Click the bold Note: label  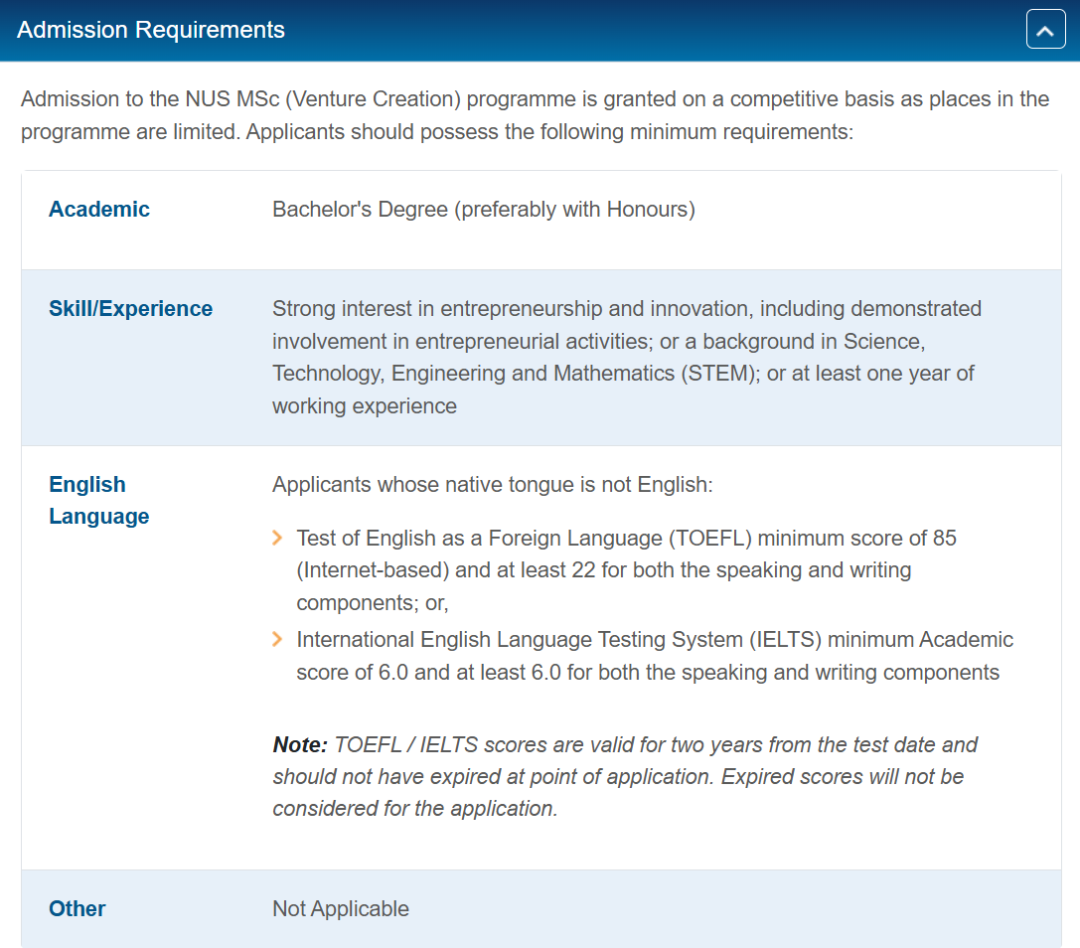(300, 745)
